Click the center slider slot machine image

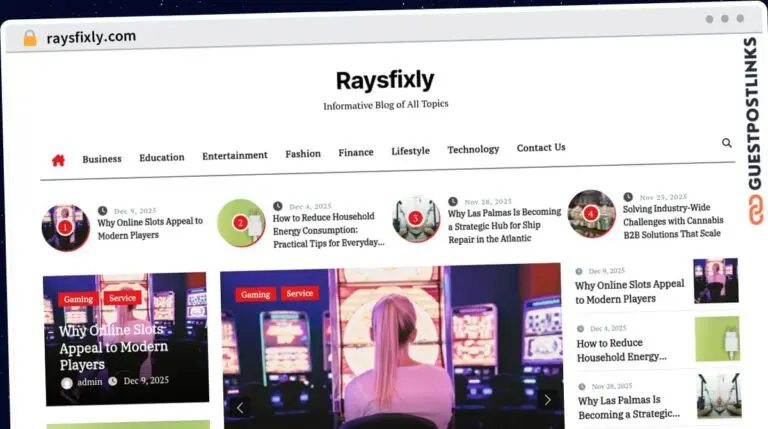point(392,348)
